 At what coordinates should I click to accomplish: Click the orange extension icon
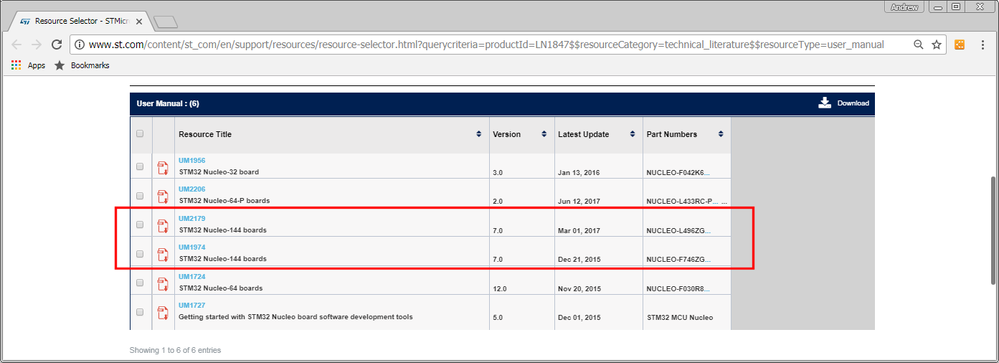coord(959,45)
